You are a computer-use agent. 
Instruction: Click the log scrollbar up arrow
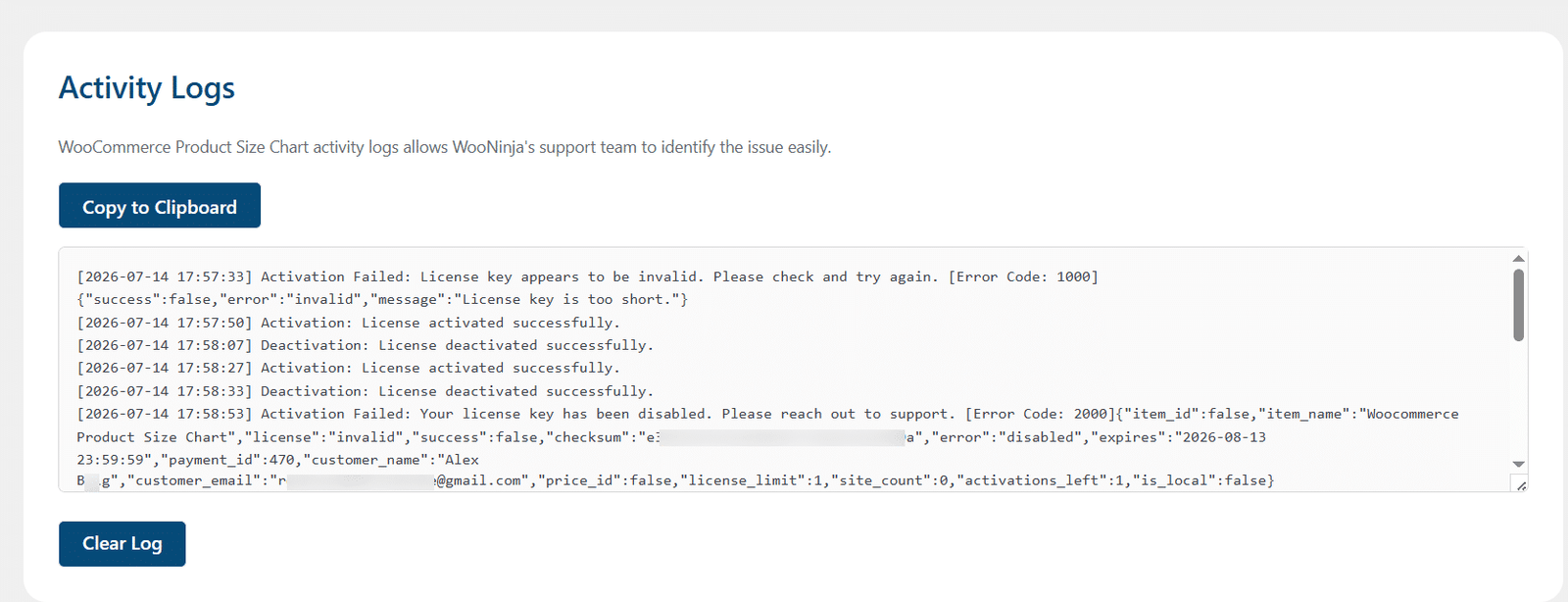click(1518, 259)
